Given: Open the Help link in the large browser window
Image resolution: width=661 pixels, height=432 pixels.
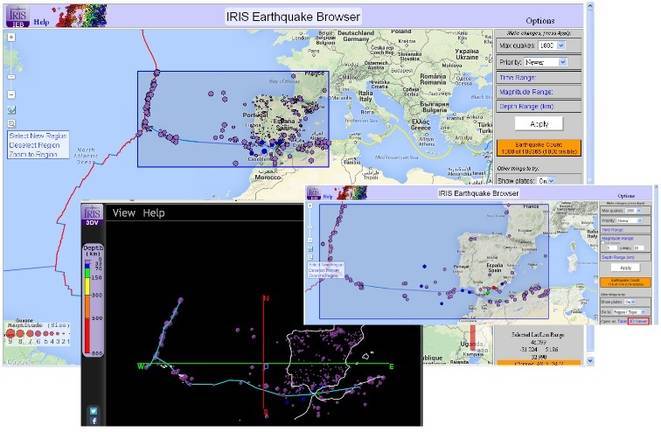Looking at the screenshot, I should tap(41, 21).
